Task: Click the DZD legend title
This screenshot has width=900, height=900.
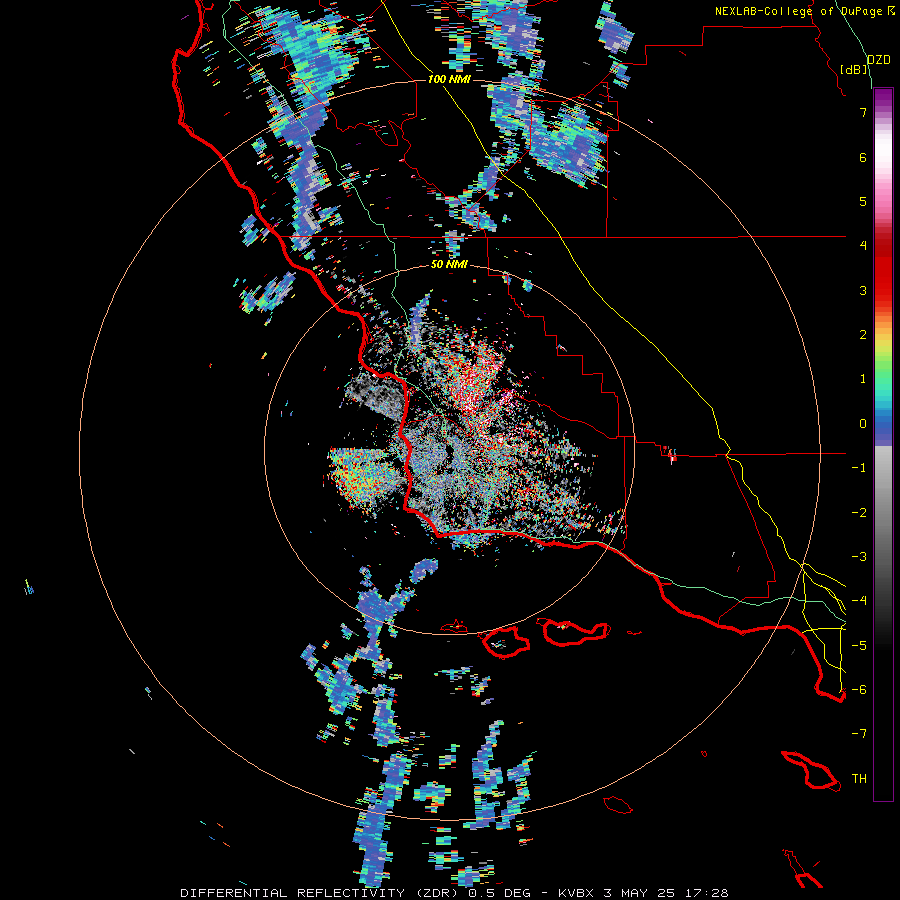Action: 878,60
